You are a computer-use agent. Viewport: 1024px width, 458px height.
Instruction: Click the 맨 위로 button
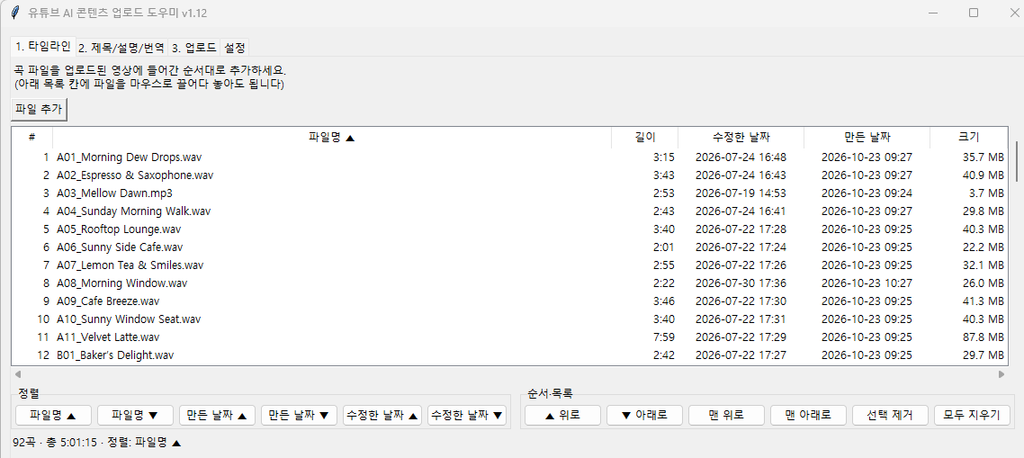(726, 415)
